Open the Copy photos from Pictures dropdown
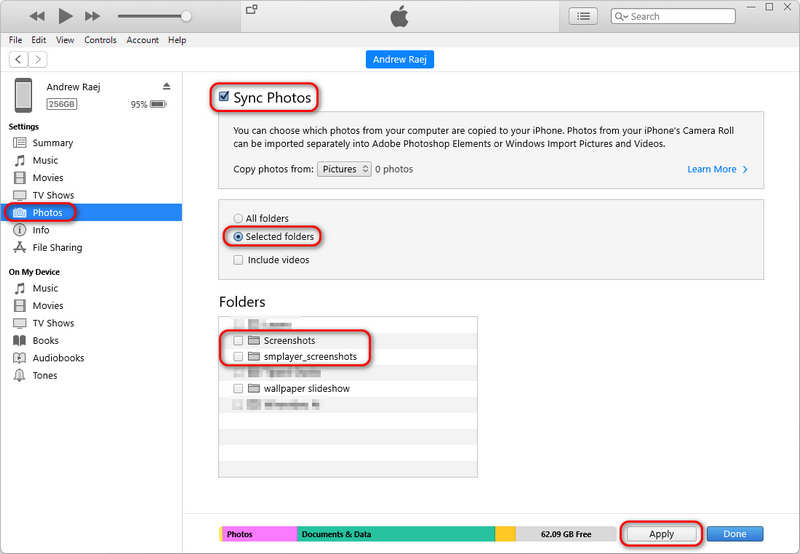This screenshot has height=554, width=800. point(344,169)
